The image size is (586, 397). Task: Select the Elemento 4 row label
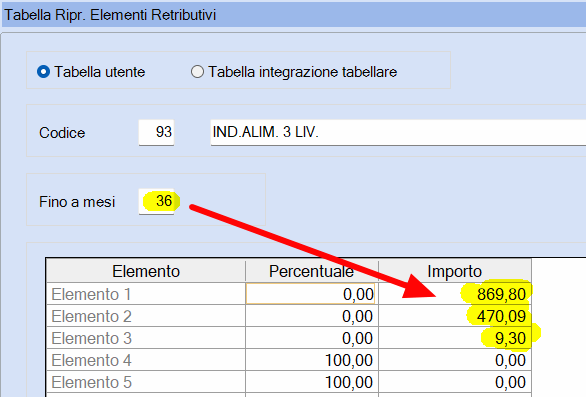click(146, 360)
